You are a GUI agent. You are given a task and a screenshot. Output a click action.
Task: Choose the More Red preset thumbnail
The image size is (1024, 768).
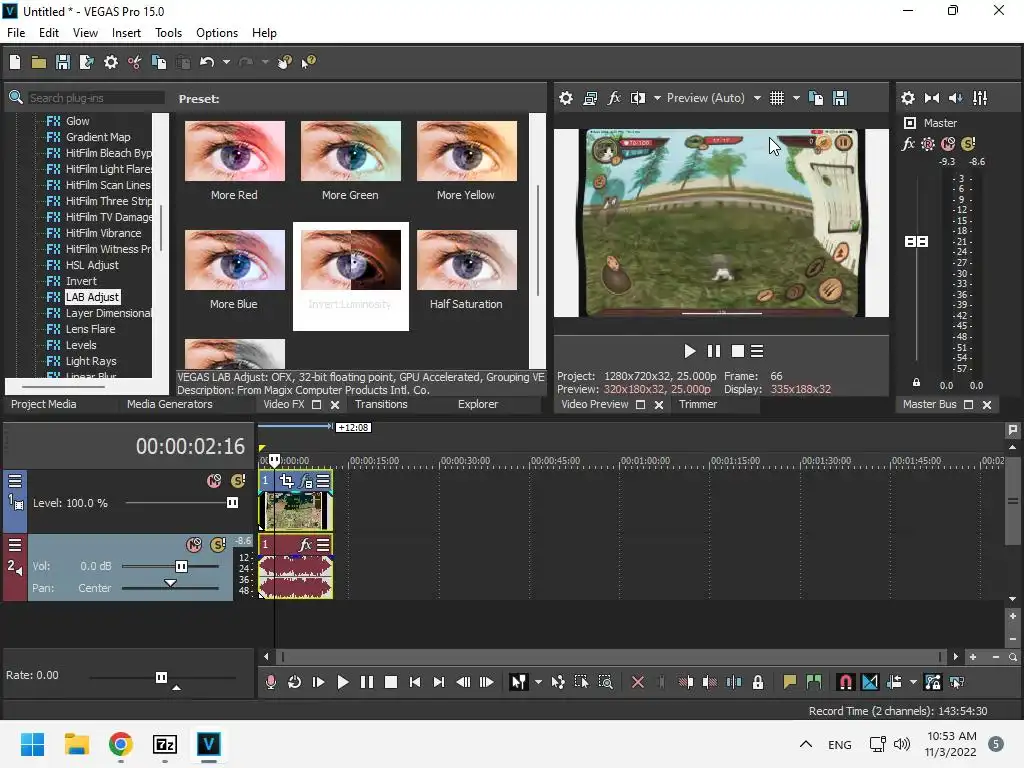[x=234, y=151]
